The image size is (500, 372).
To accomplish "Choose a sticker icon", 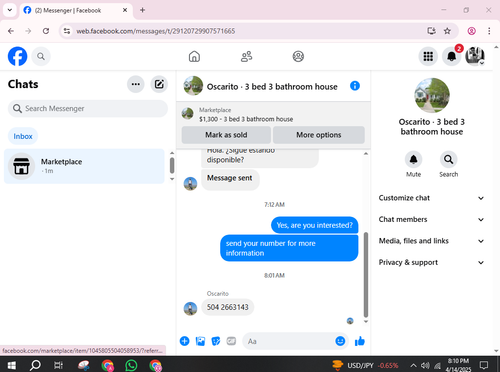I will coord(216,341).
